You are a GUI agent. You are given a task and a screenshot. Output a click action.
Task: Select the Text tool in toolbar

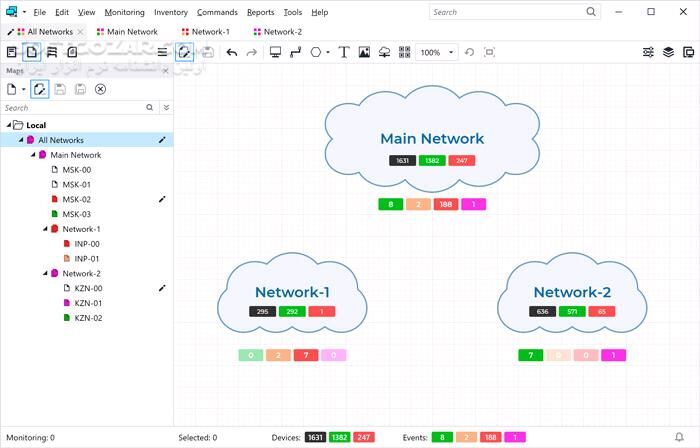pyautogui.click(x=344, y=52)
